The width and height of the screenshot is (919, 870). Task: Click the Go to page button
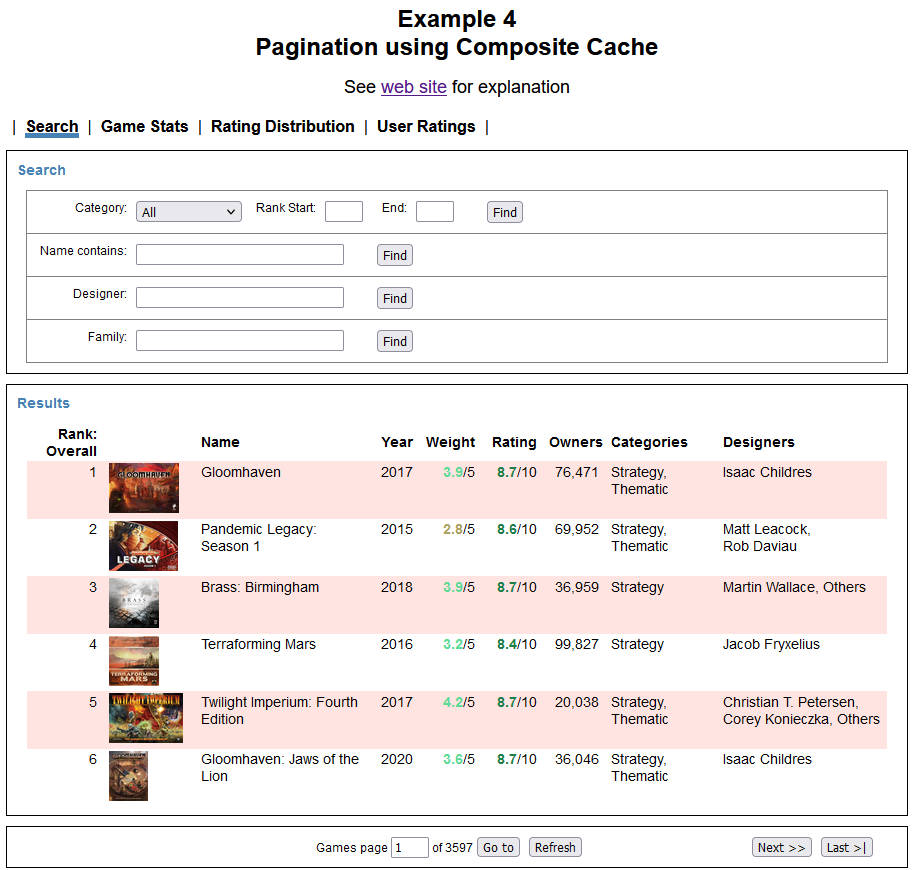tap(498, 847)
